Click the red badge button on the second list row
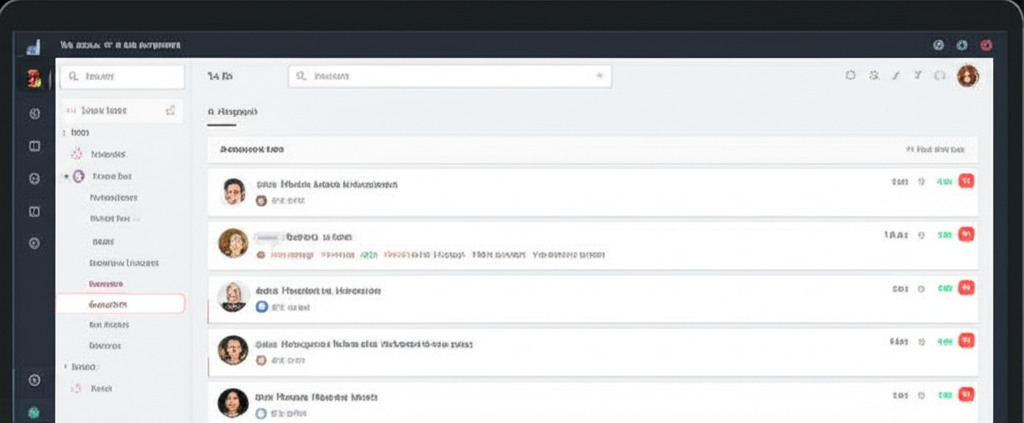This screenshot has height=423, width=1024. (x=966, y=234)
